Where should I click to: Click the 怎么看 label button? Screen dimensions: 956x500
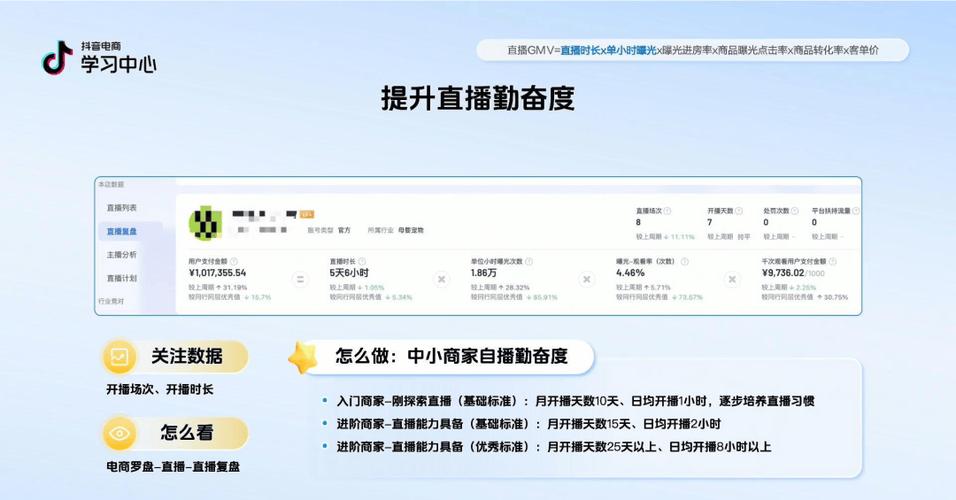(x=186, y=433)
